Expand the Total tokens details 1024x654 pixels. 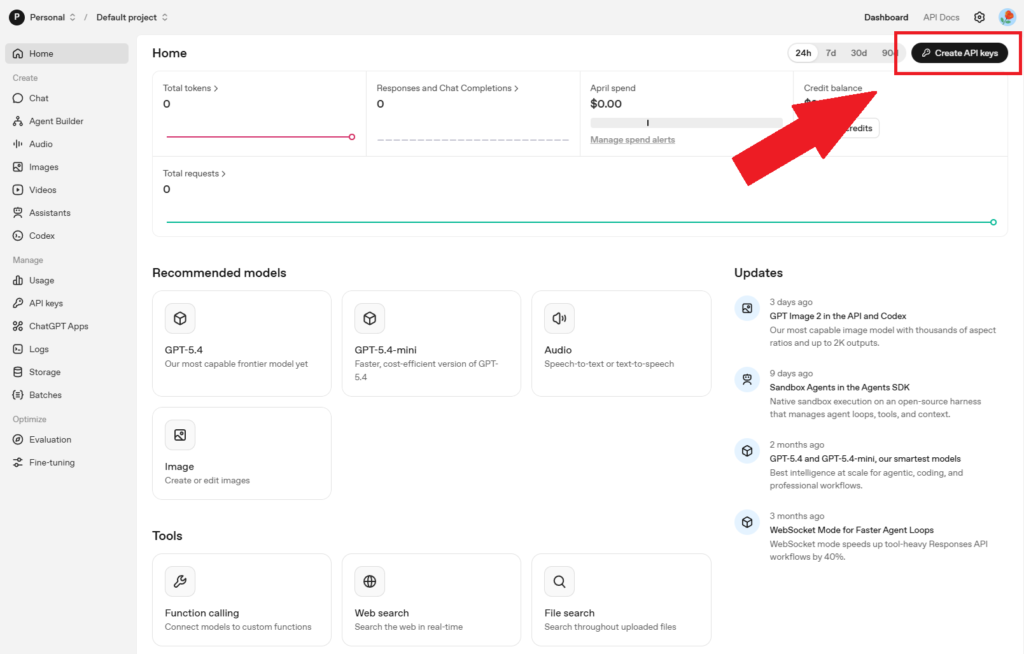191,88
